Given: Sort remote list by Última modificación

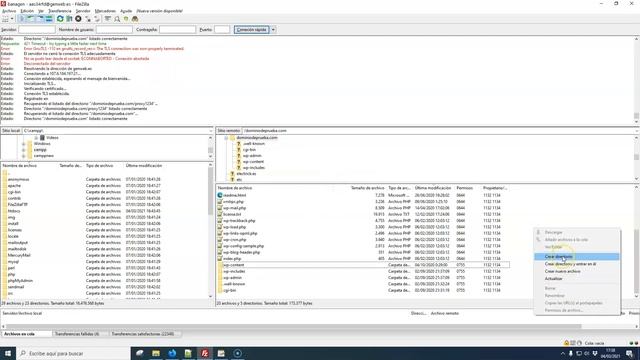Looking at the screenshot, I should (x=433, y=188).
